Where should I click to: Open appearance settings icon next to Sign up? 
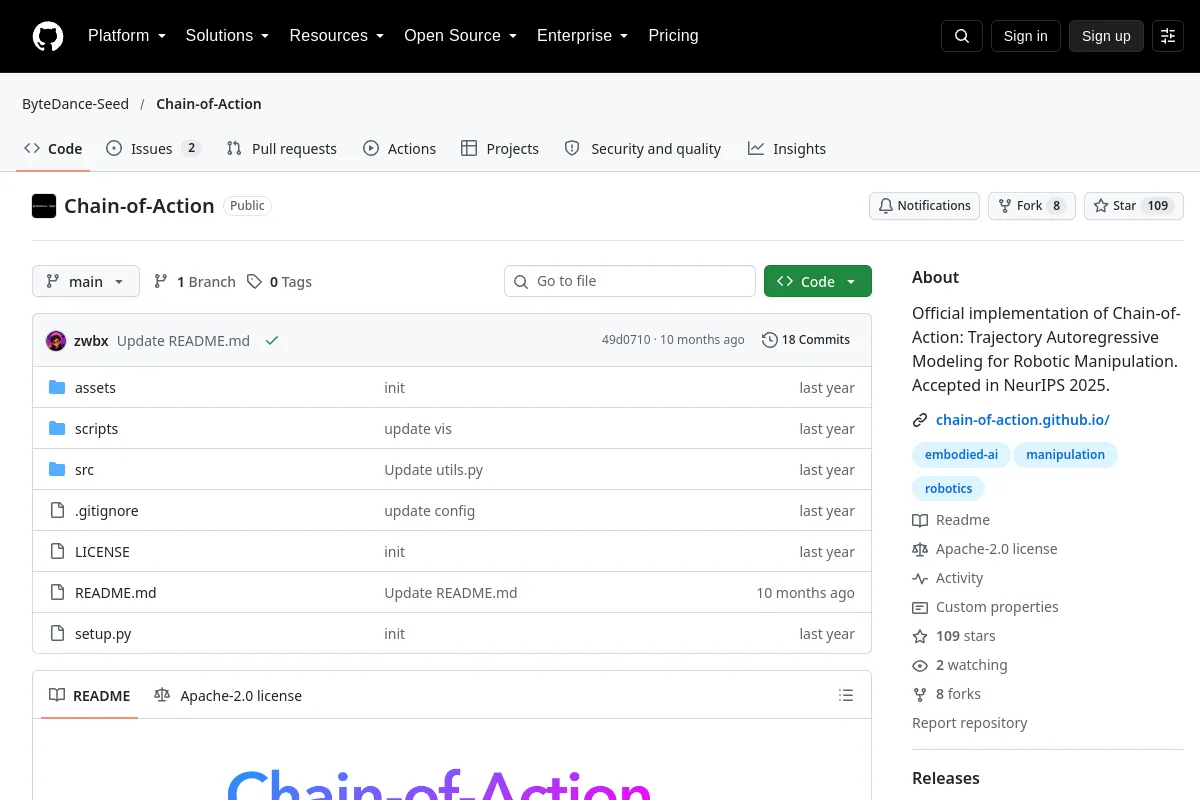(x=1168, y=36)
